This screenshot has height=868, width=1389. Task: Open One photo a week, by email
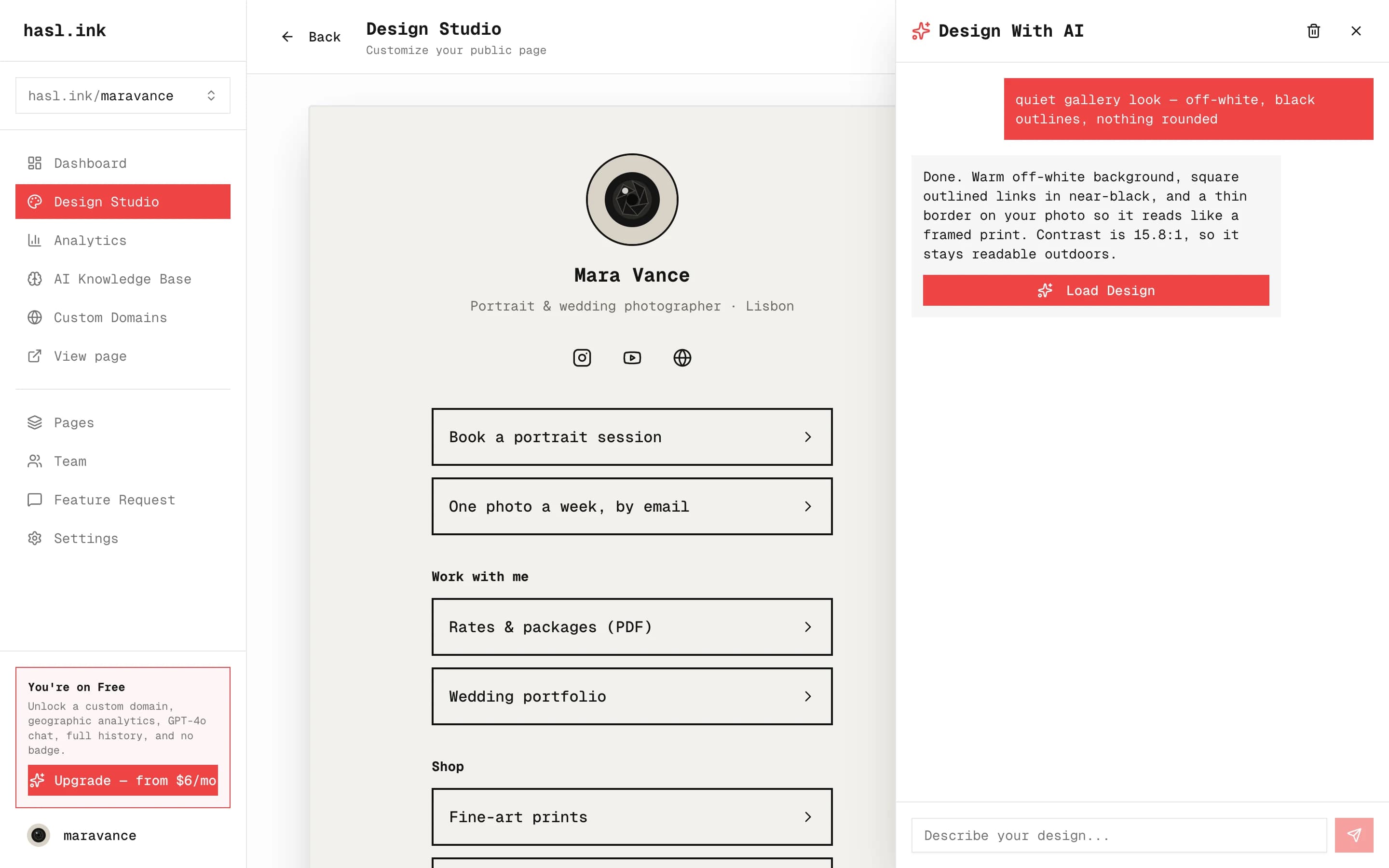pos(632,506)
